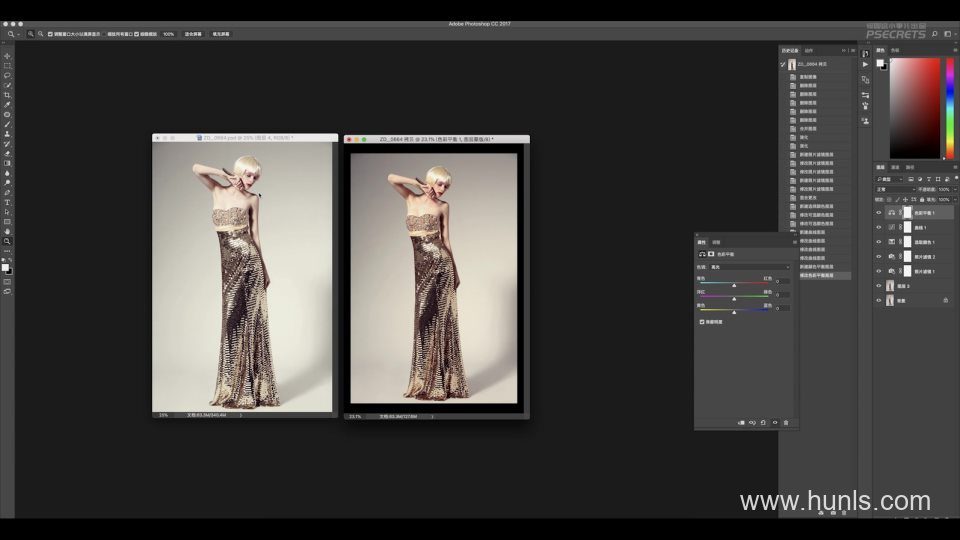The image size is (960, 540).
Task: Switch to the Swatches tab beside Color
Action: point(895,49)
